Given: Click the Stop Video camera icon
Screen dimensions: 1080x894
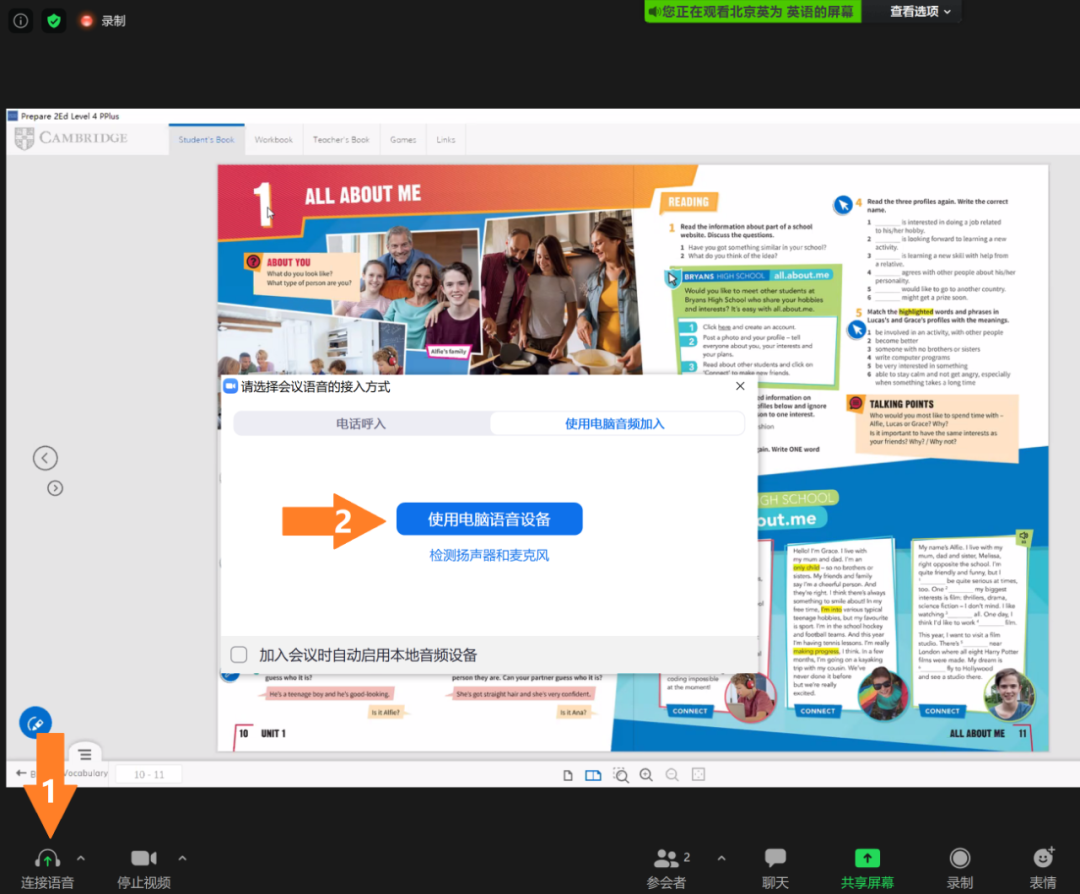Looking at the screenshot, I should tap(144, 859).
